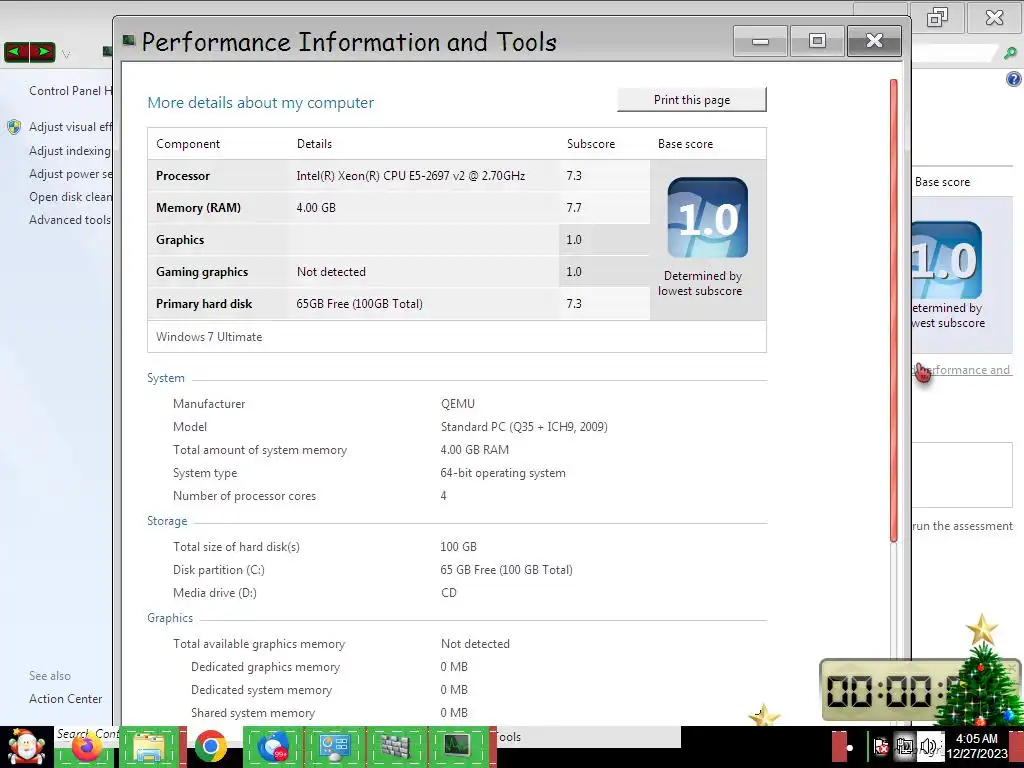Viewport: 1024px width, 768px height.
Task: Minimize the Performance Information and Tools window
Action: point(760,41)
